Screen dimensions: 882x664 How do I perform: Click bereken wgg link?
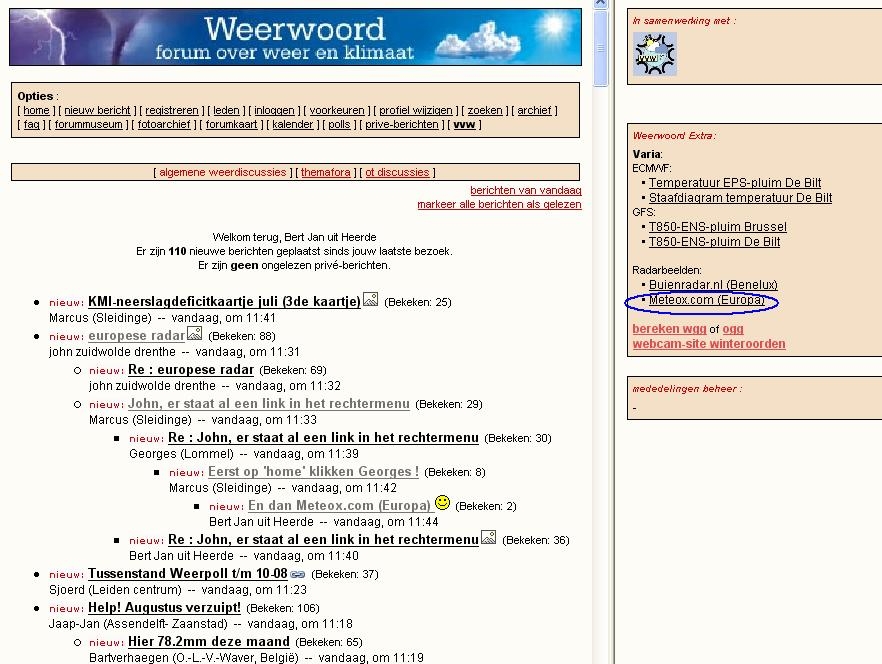click(x=669, y=329)
